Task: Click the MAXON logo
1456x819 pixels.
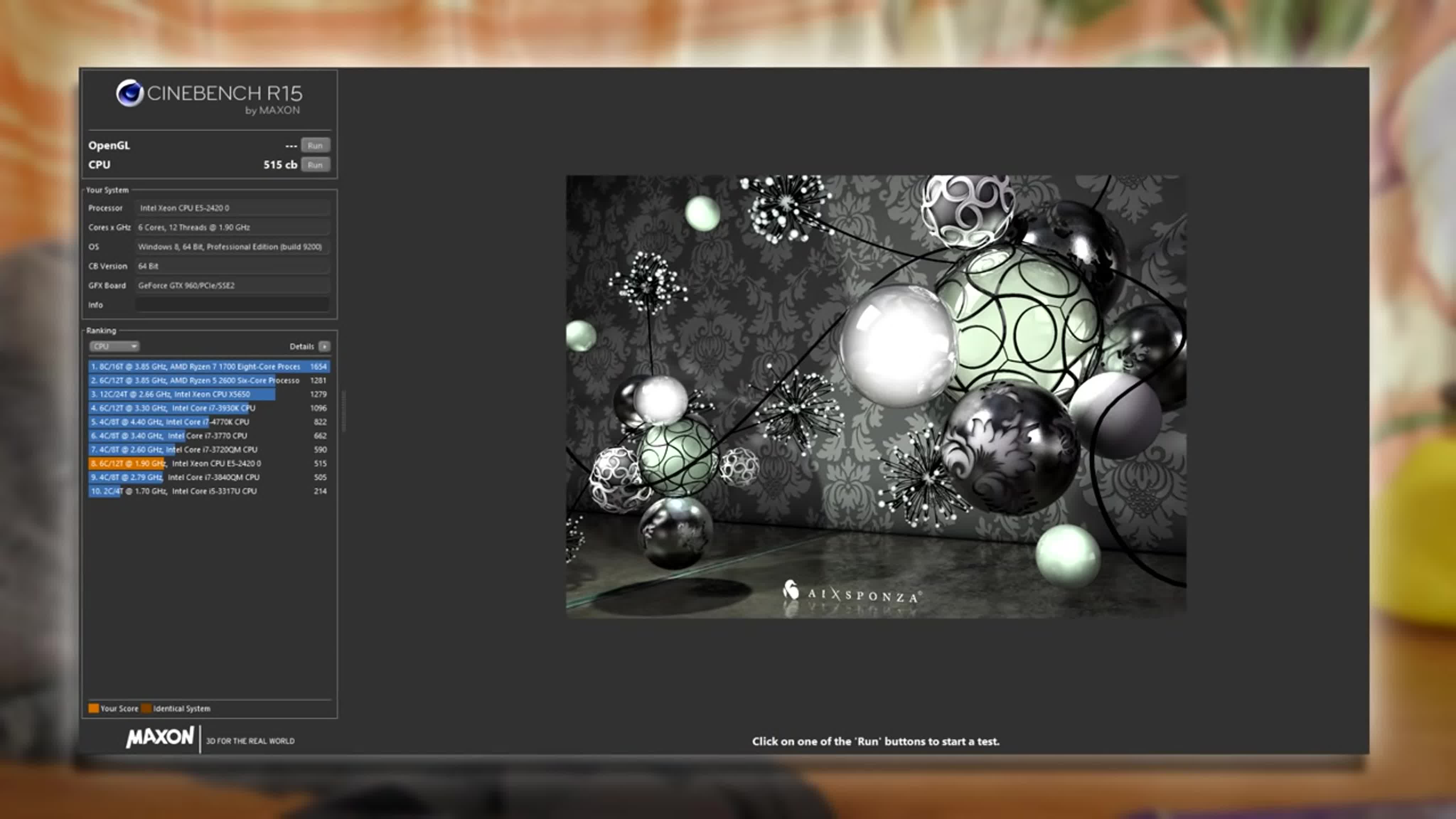Action: pos(160,737)
